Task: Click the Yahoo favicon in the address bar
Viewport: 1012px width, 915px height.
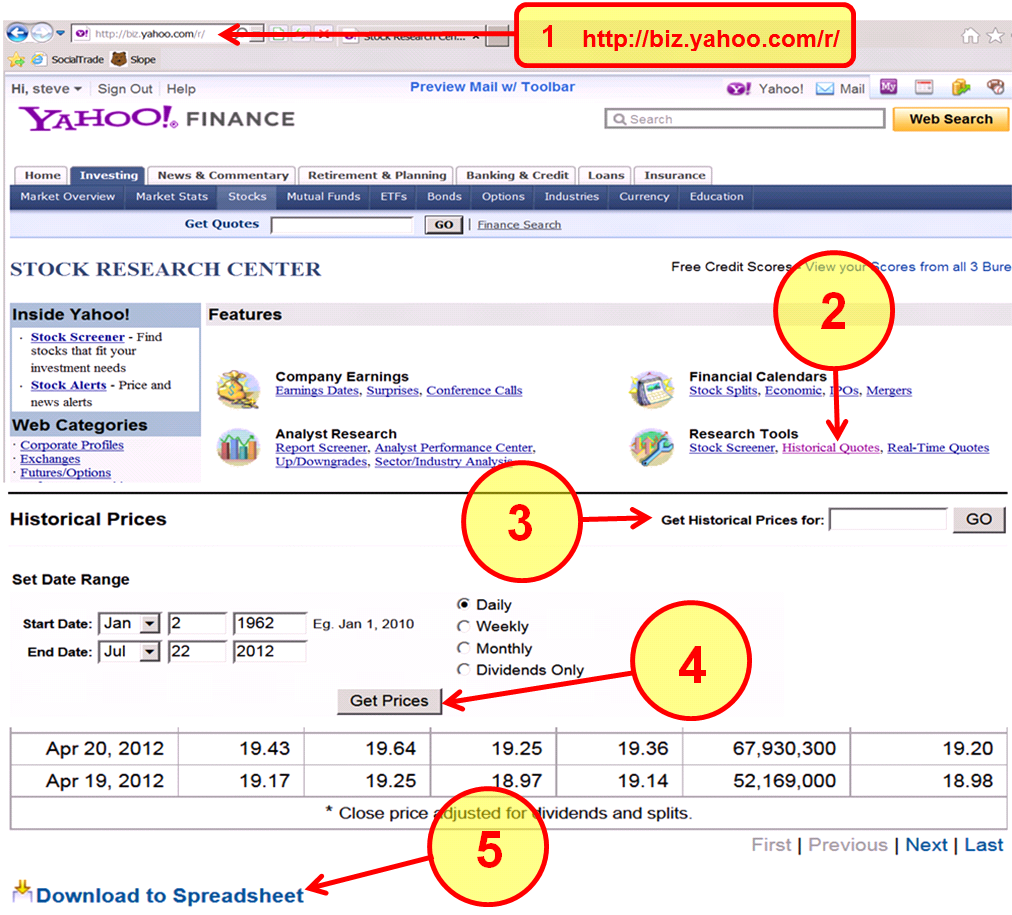Action: coord(82,34)
